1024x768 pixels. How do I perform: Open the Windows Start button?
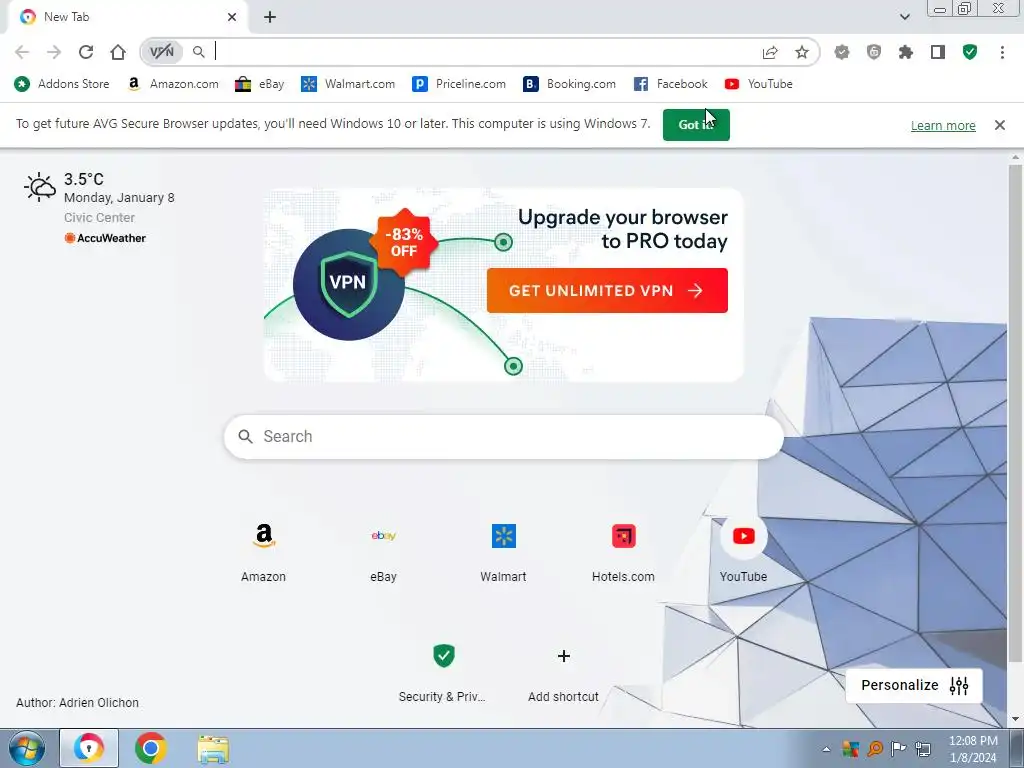pos(27,748)
